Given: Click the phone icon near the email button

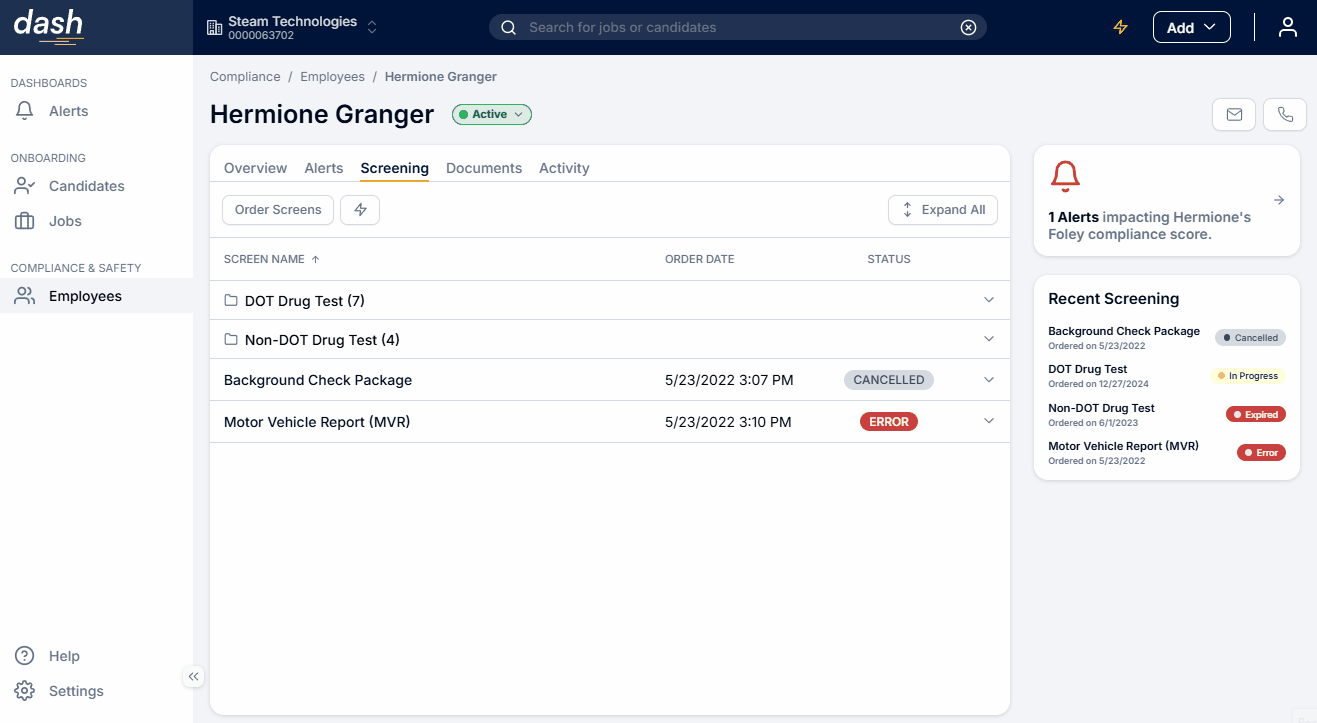Looking at the screenshot, I should [1284, 114].
